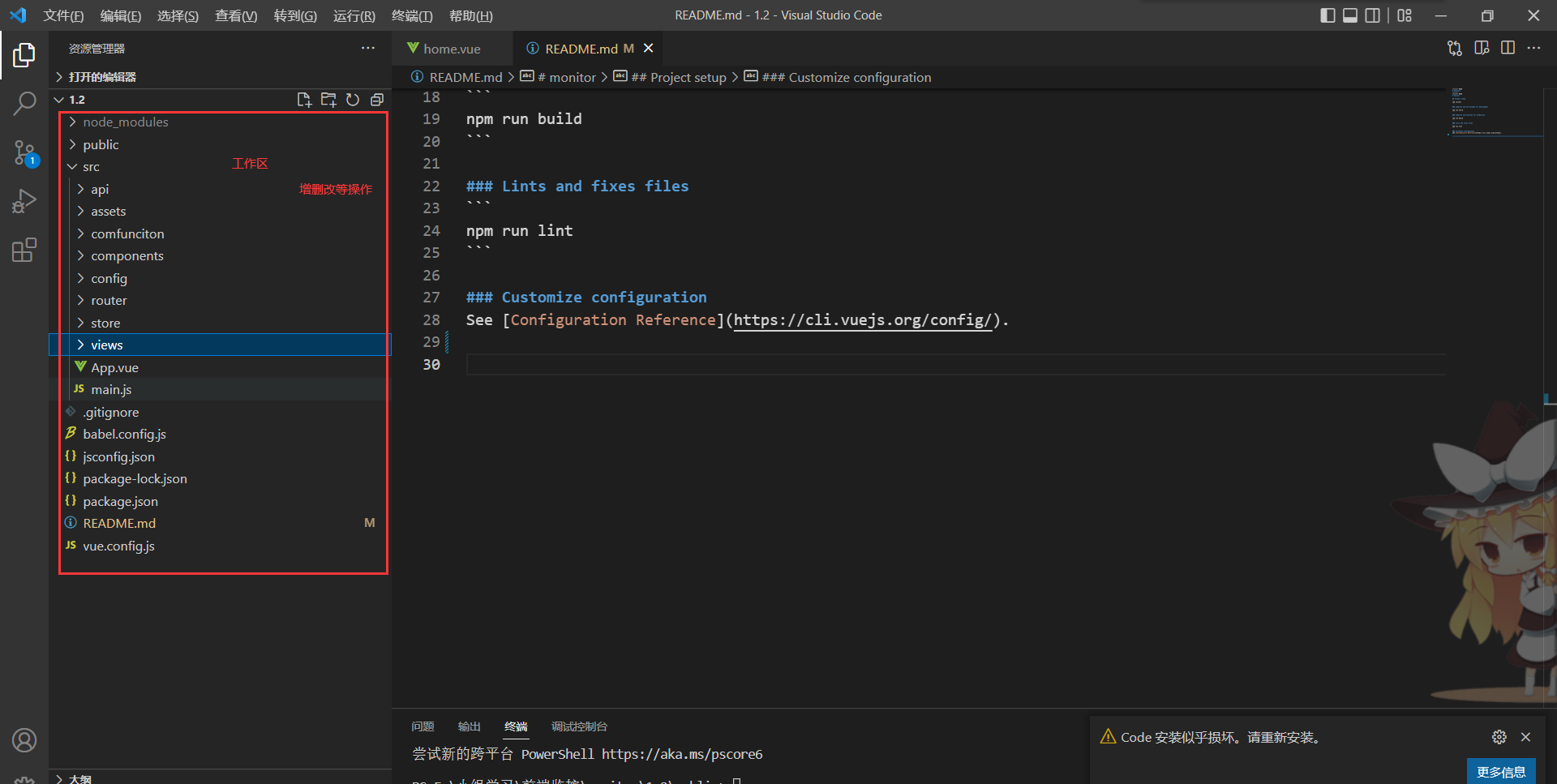This screenshot has height=784, width=1557.
Task: Click the 更多信息 button
Action: pos(1501,771)
